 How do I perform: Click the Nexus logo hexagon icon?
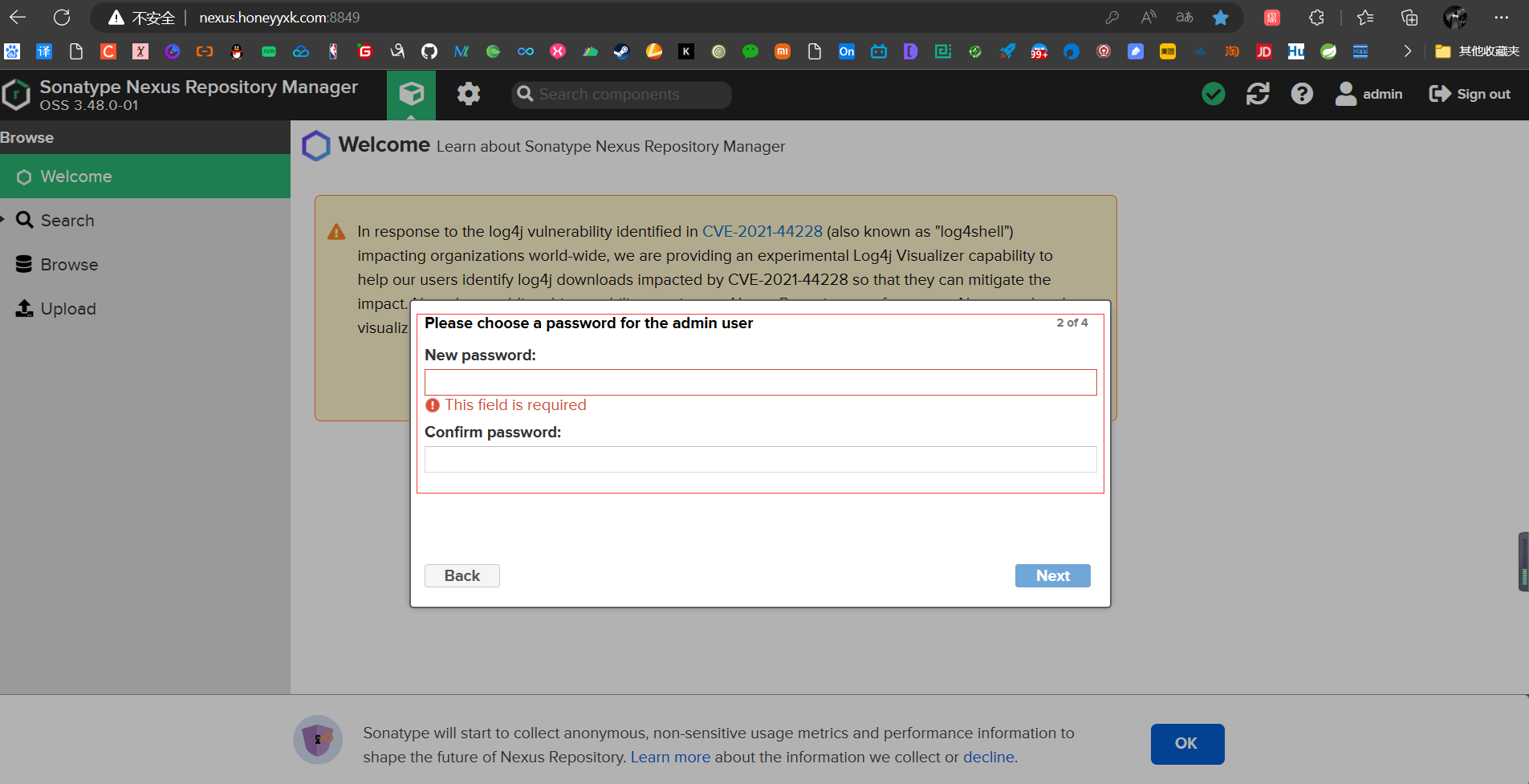coord(16,95)
